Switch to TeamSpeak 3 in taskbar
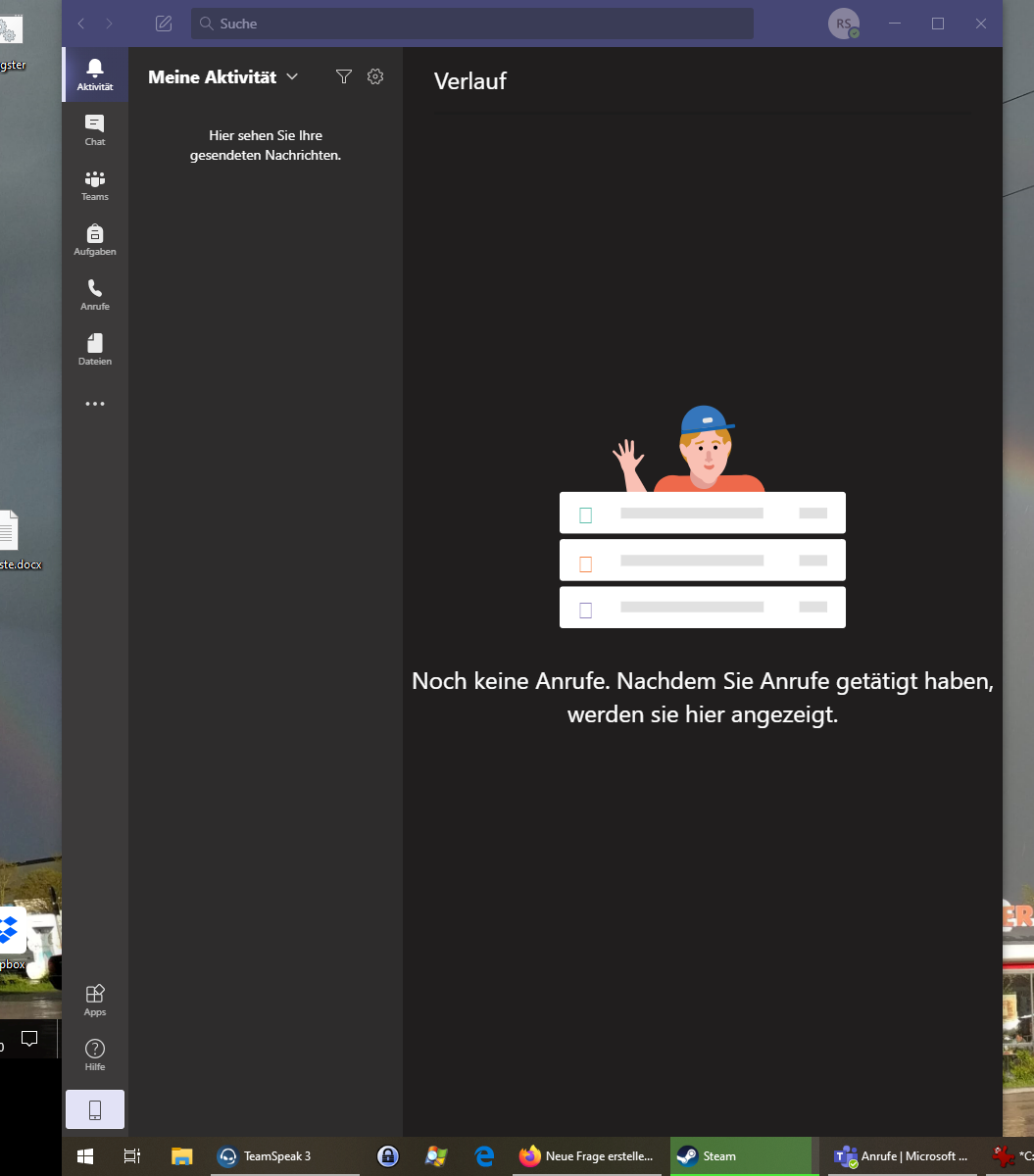This screenshot has width=1034, height=1176. click(284, 1156)
